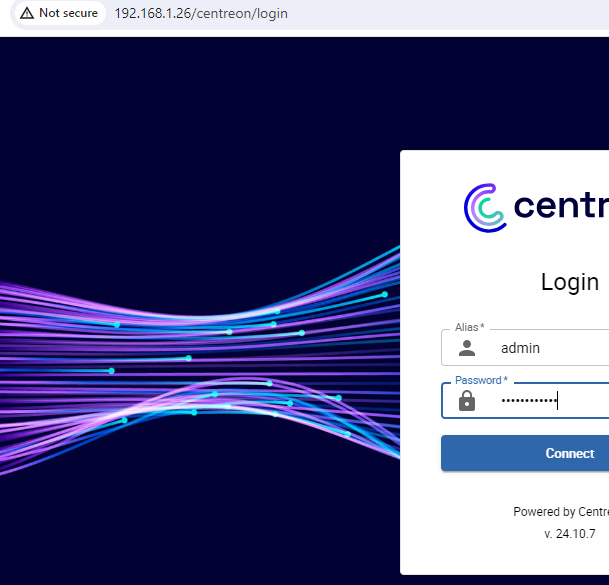This screenshot has height=585, width=609.
Task: Click the Connect button
Action: (525, 453)
